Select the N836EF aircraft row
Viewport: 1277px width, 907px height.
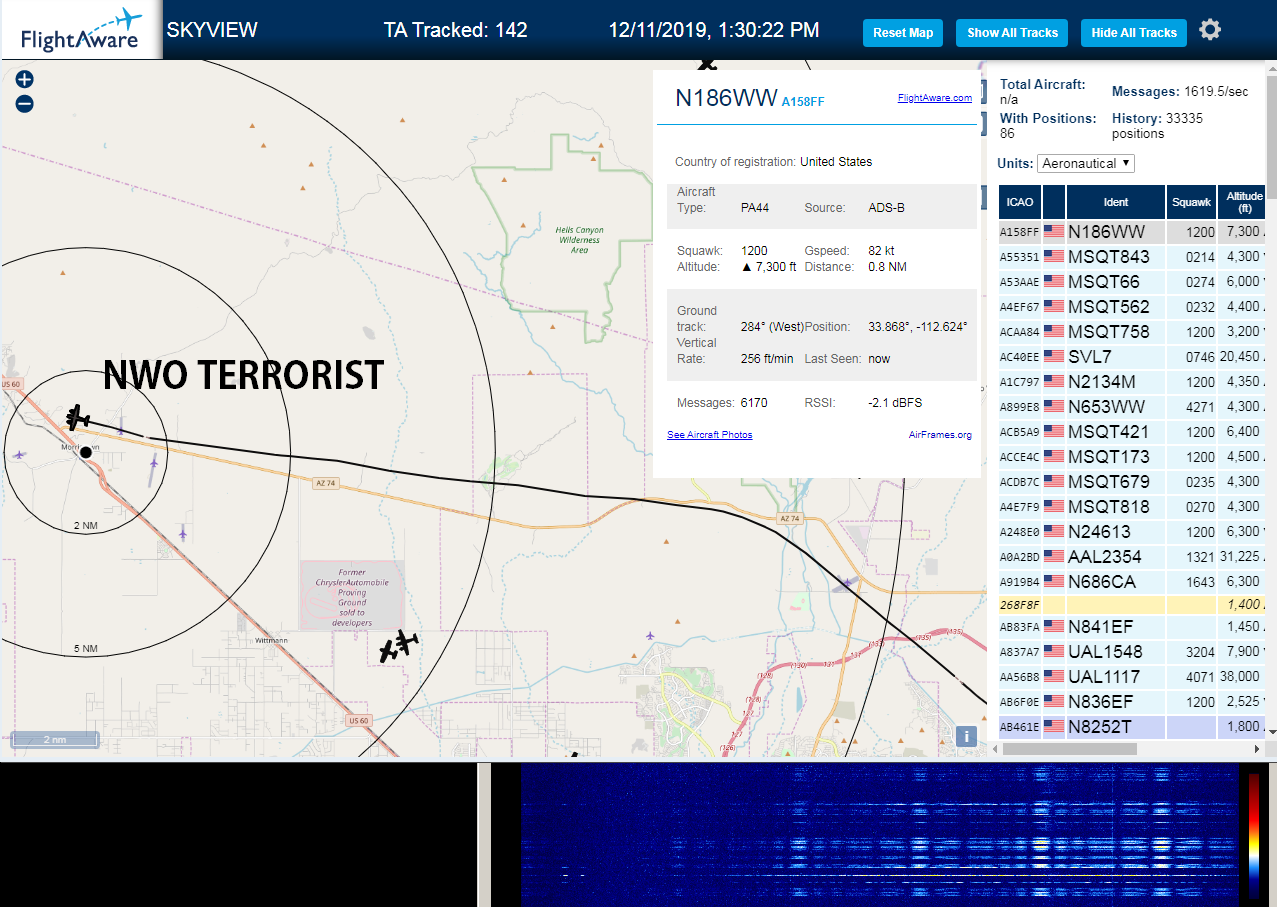[1133, 702]
